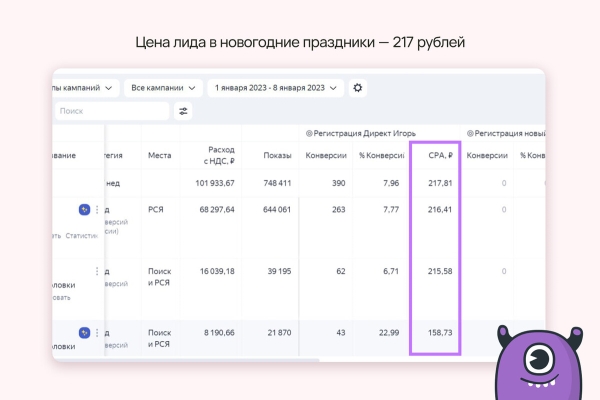Image resolution: width=600 pixels, height=400 pixels.
Task: Open the Статистика link in the first campaign row
Action: (82, 236)
